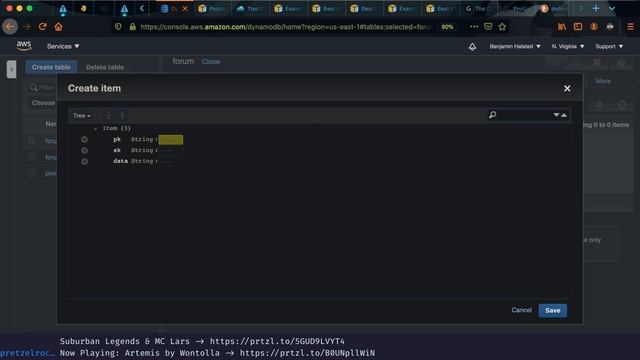This screenshot has width=640, height=360.
Task: Click the AWS logo home icon
Action: [x=24, y=46]
